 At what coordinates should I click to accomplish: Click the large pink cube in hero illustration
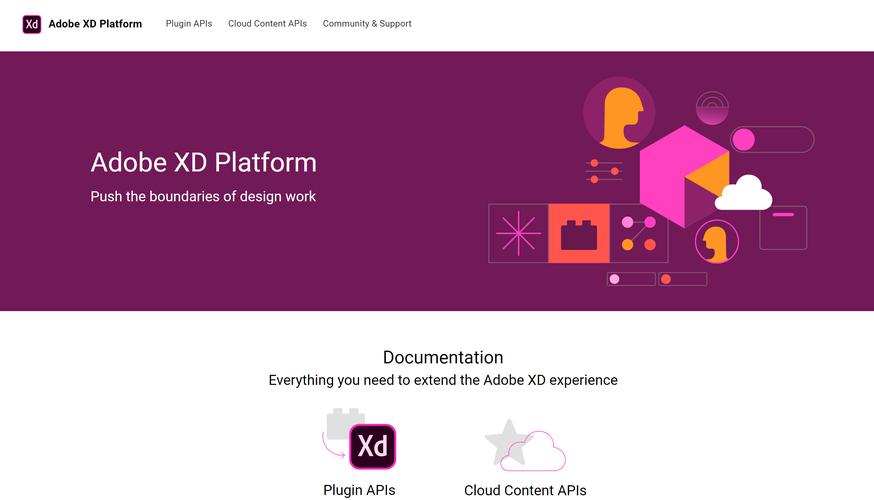(684, 176)
